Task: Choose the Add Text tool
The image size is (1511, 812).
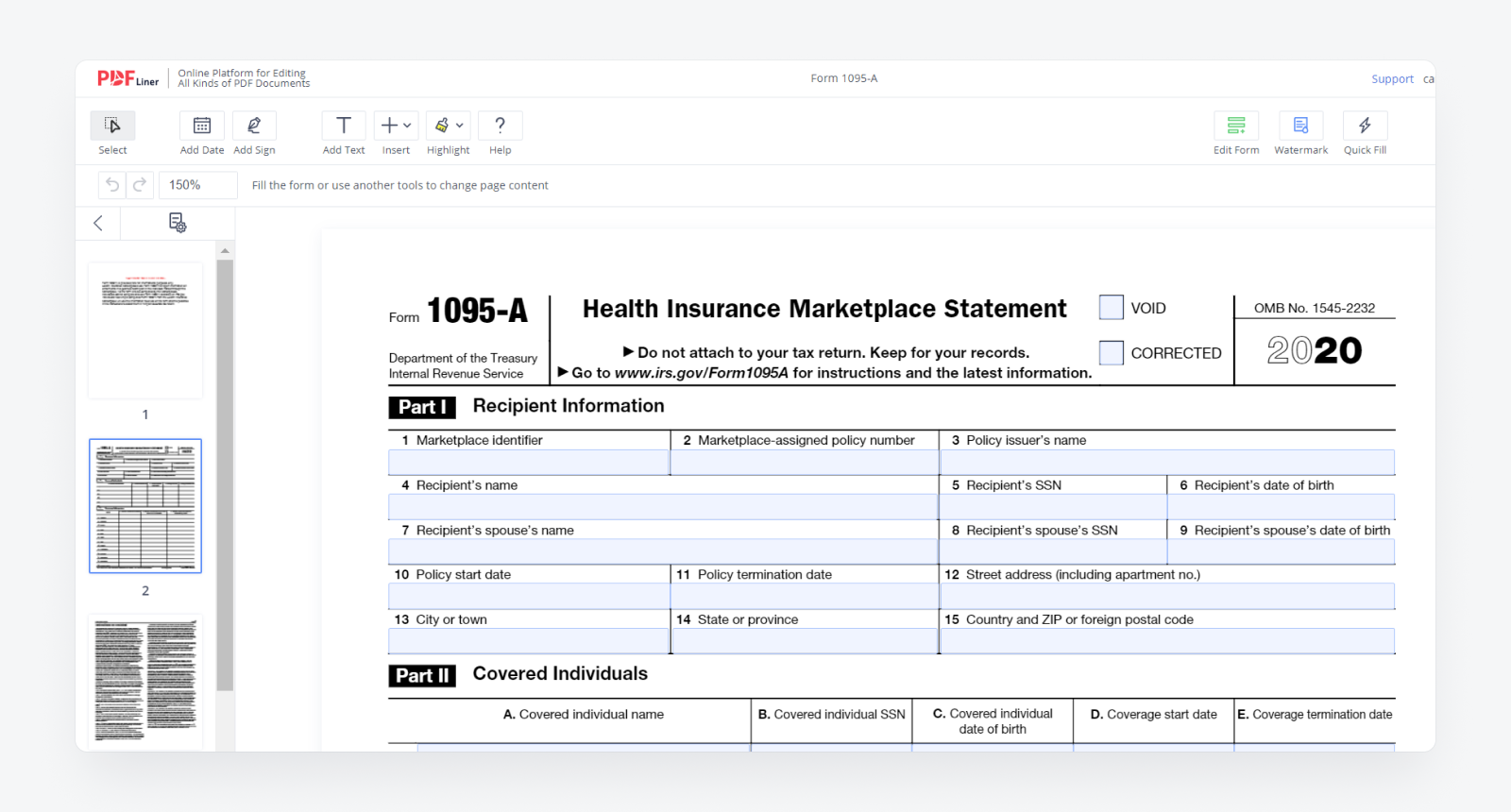Action: tap(344, 126)
